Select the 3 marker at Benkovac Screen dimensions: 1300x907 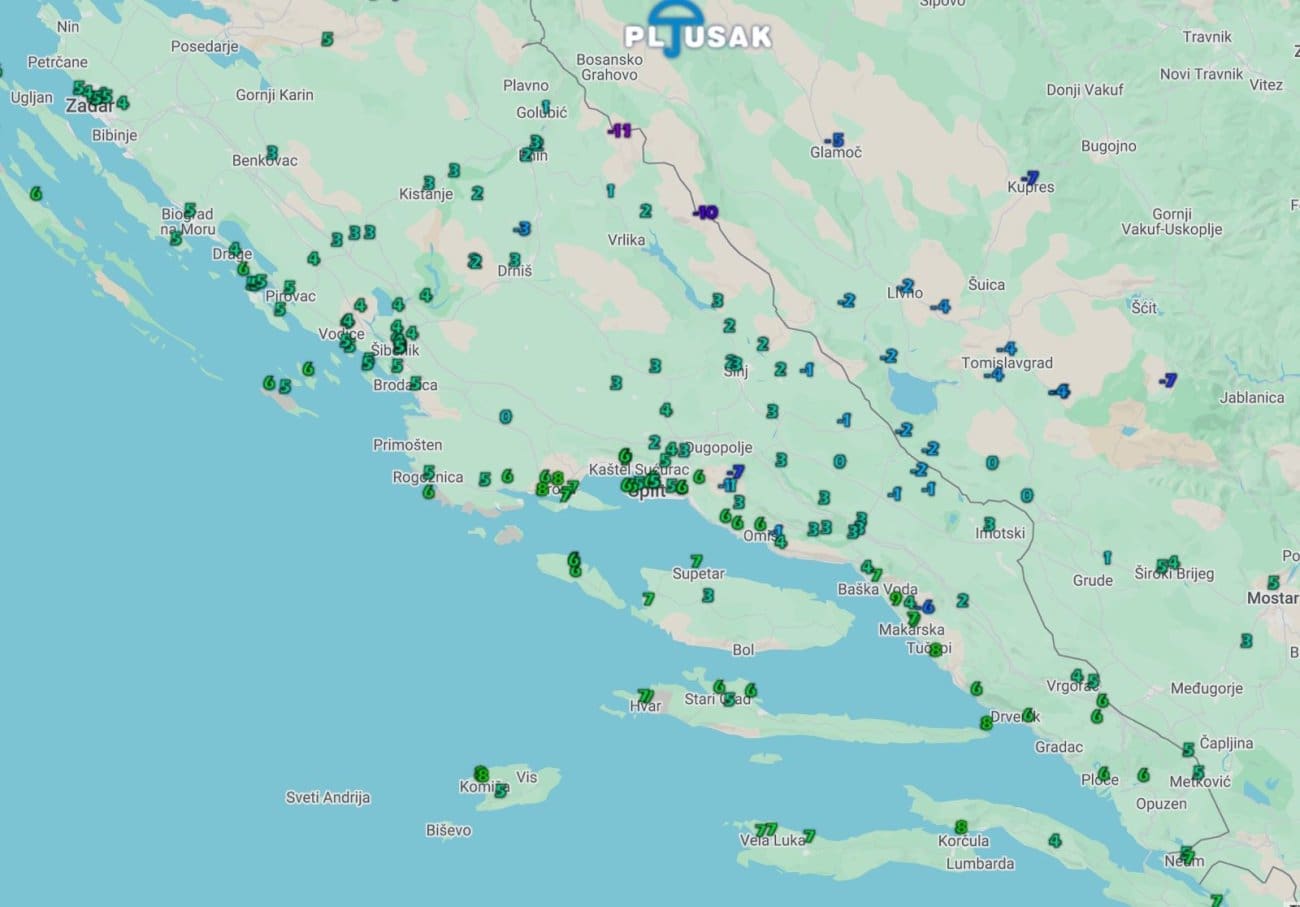[x=271, y=152]
